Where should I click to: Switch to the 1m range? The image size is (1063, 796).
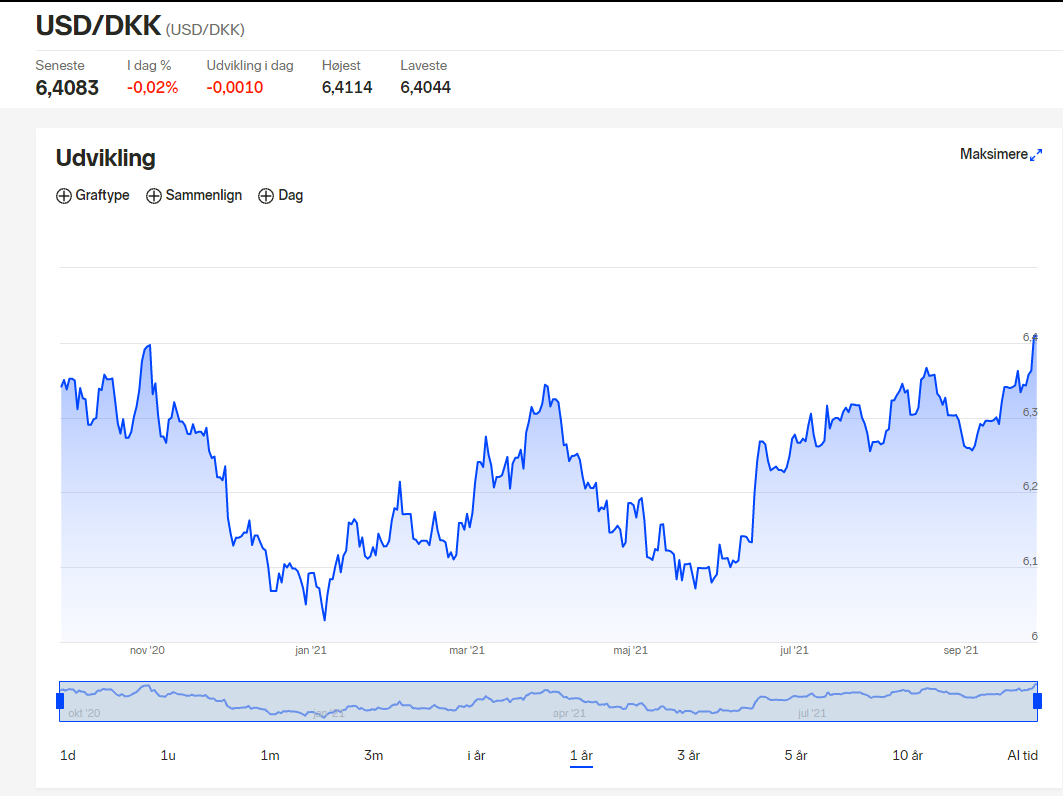click(x=270, y=755)
